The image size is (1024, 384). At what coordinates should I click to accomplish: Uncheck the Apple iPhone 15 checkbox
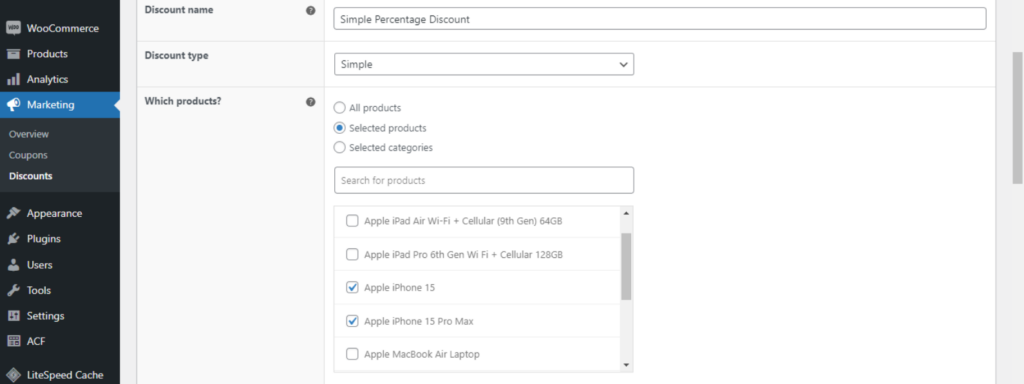352,287
